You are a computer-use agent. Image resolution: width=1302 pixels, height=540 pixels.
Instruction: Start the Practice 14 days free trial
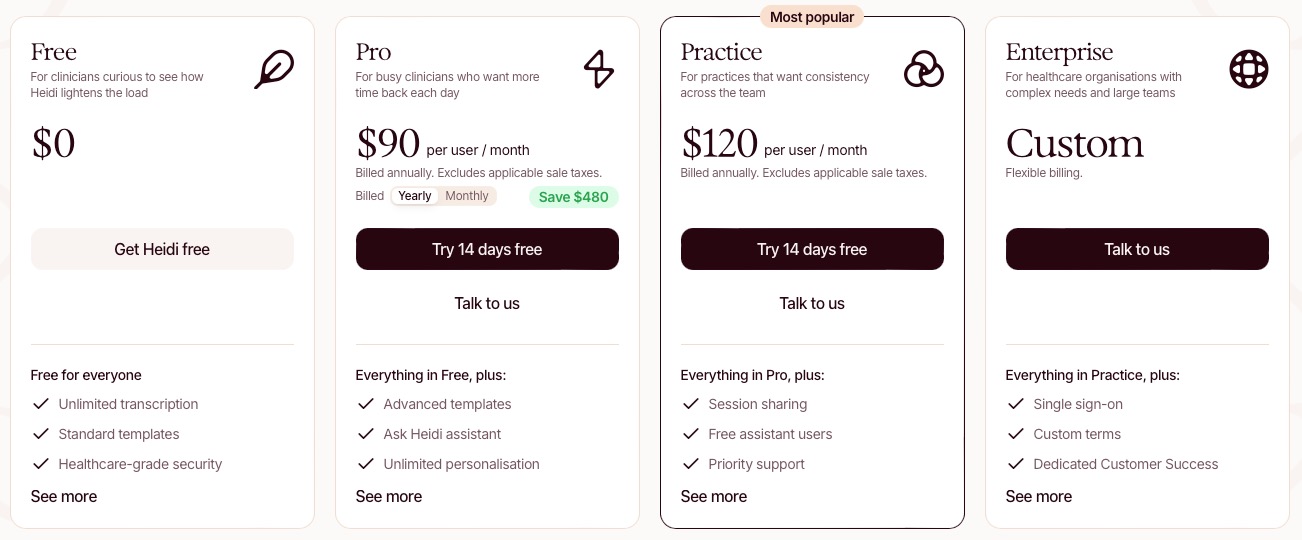[x=812, y=249]
